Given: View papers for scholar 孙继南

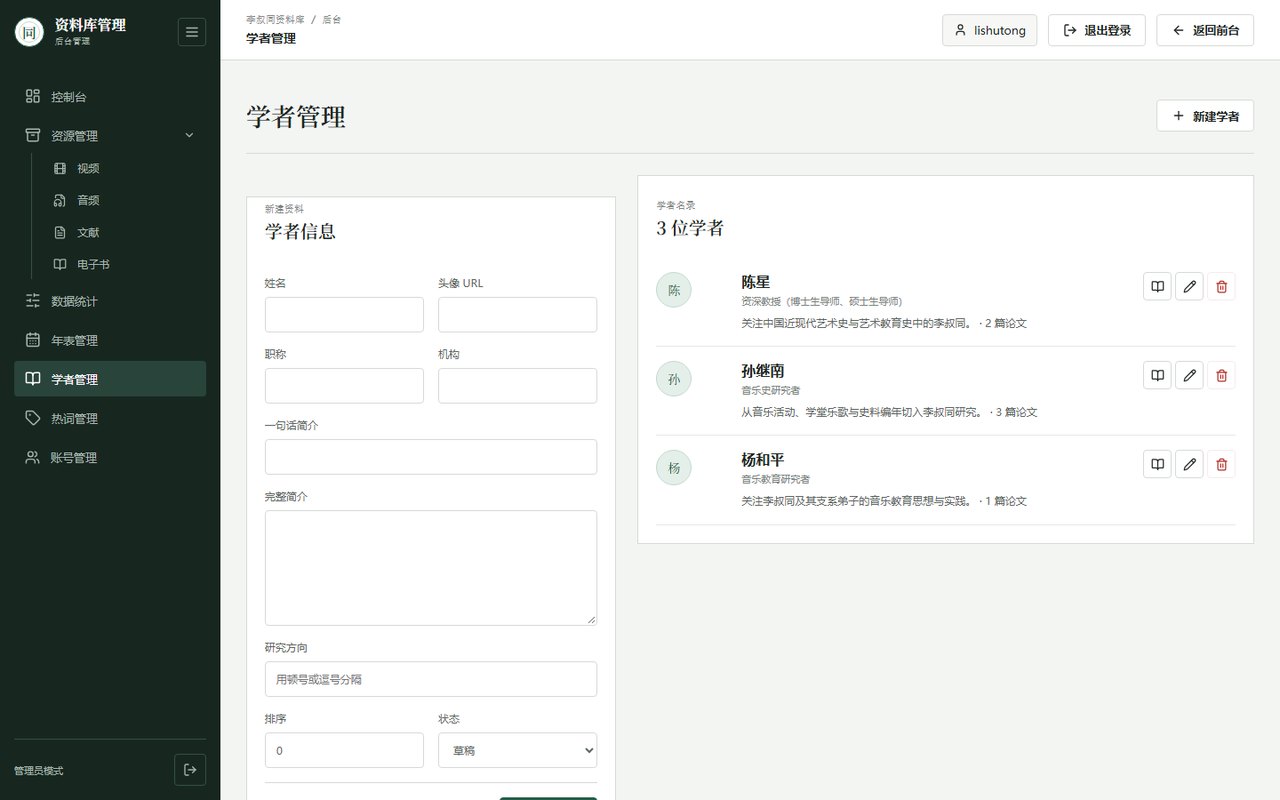Looking at the screenshot, I should [1157, 376].
